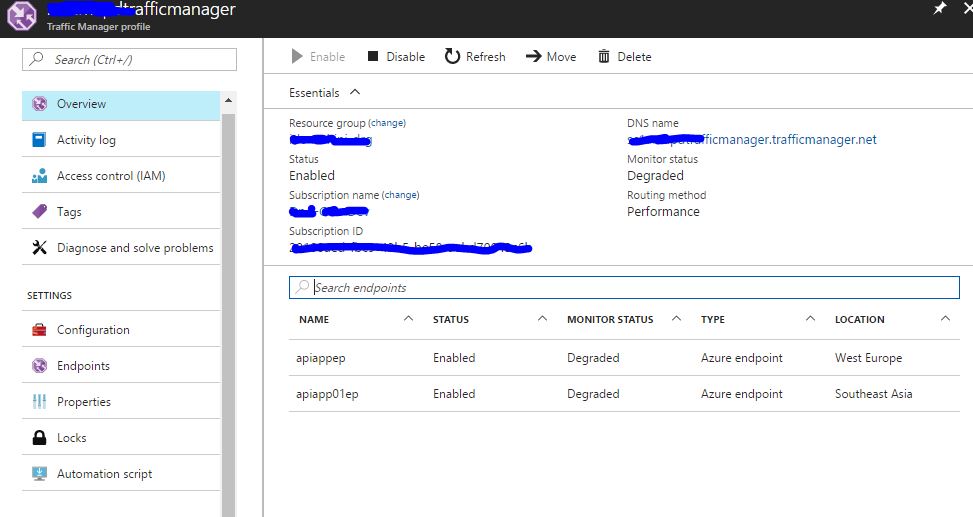This screenshot has width=973, height=517.
Task: Click the Refresh circular arrow icon
Action: [x=452, y=56]
